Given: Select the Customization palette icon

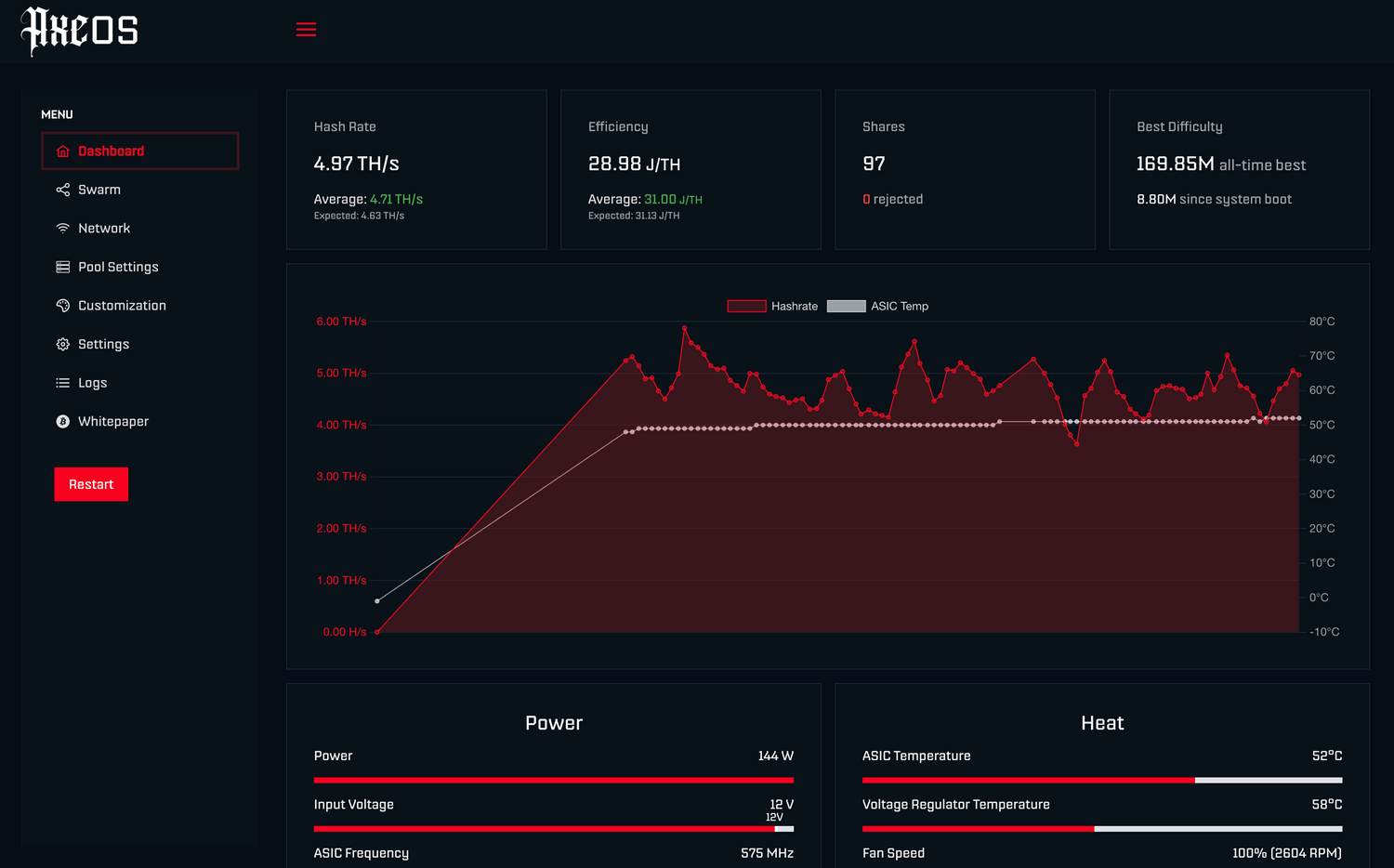Looking at the screenshot, I should 62,305.
